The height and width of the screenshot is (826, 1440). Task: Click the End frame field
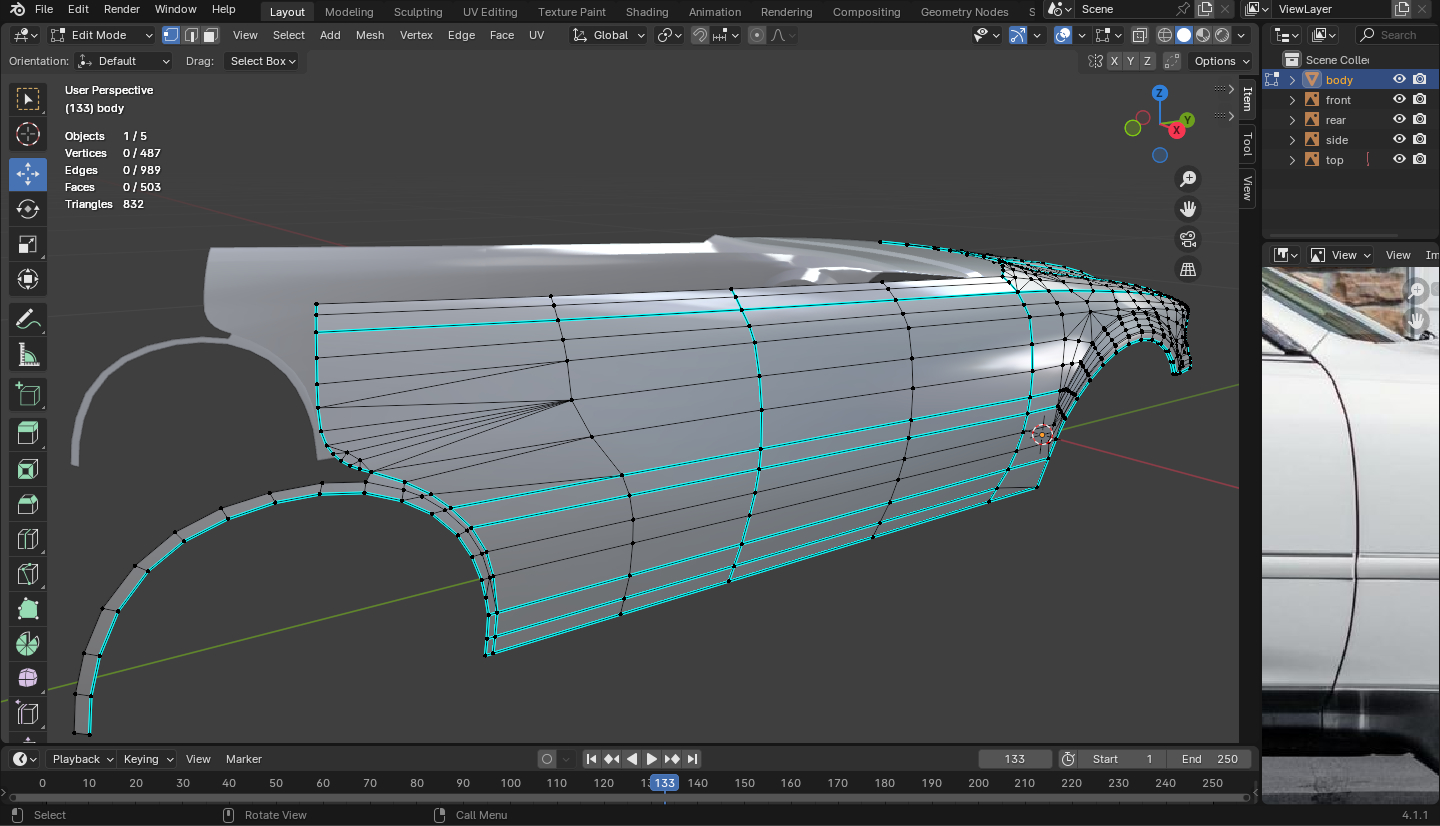(1209, 759)
